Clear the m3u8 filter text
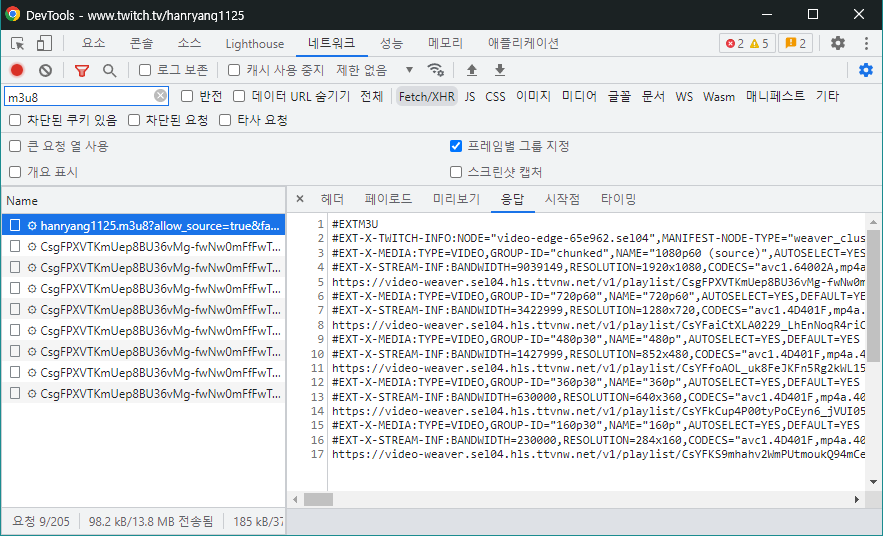 tap(160, 96)
